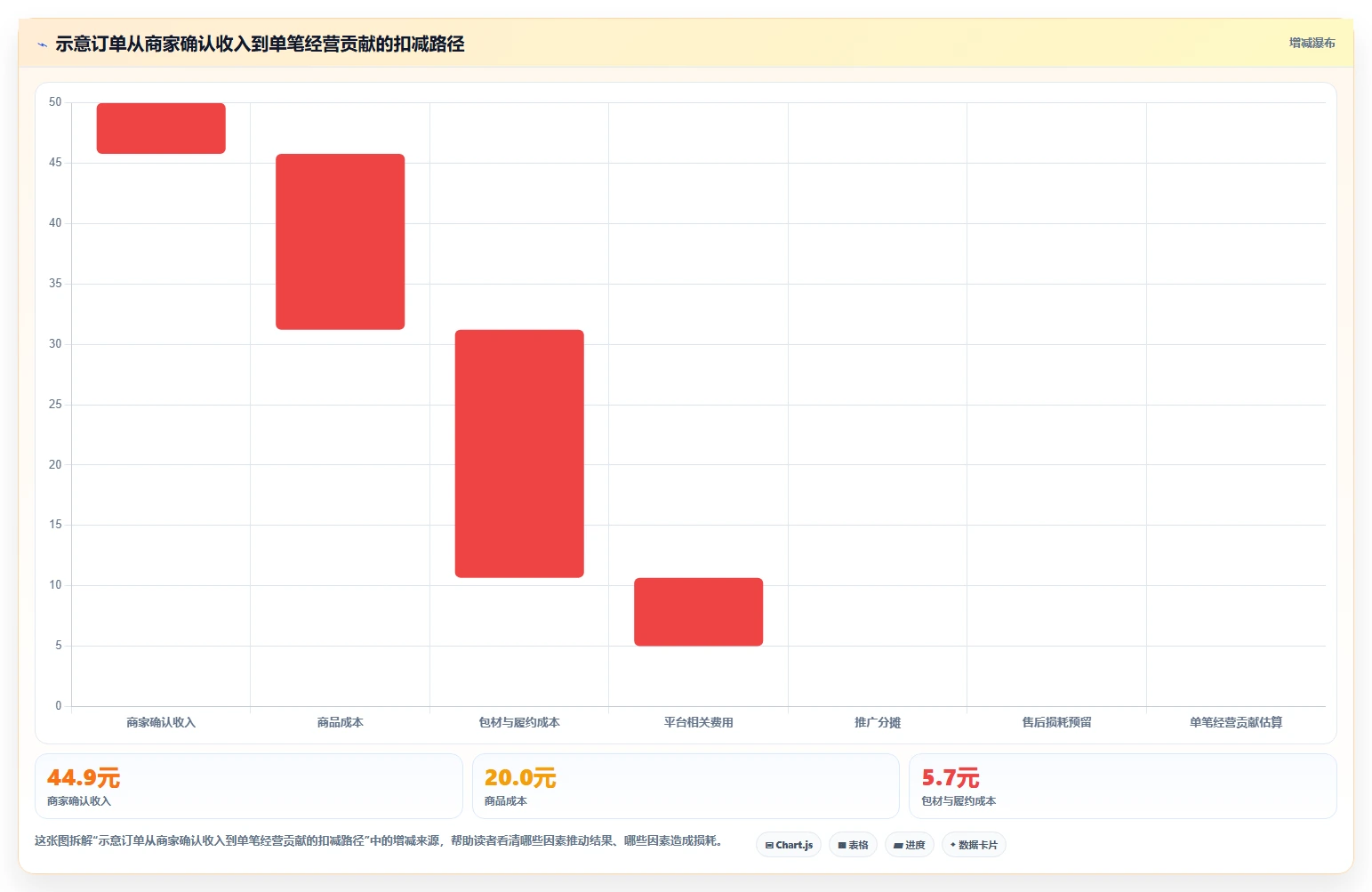Image resolution: width=1372 pixels, height=892 pixels.
Task: Click the 包材与履约成本 caption under 5.7元
Action: tap(959, 801)
